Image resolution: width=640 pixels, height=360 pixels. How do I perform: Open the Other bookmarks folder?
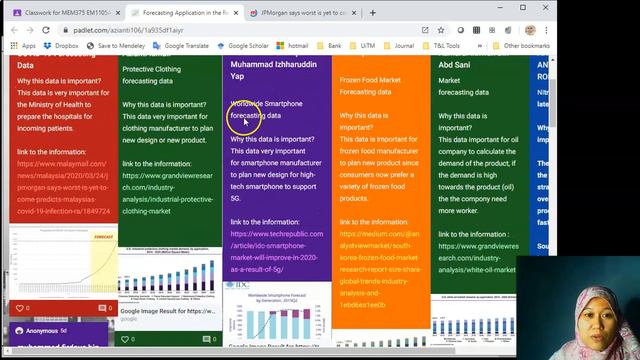point(521,46)
